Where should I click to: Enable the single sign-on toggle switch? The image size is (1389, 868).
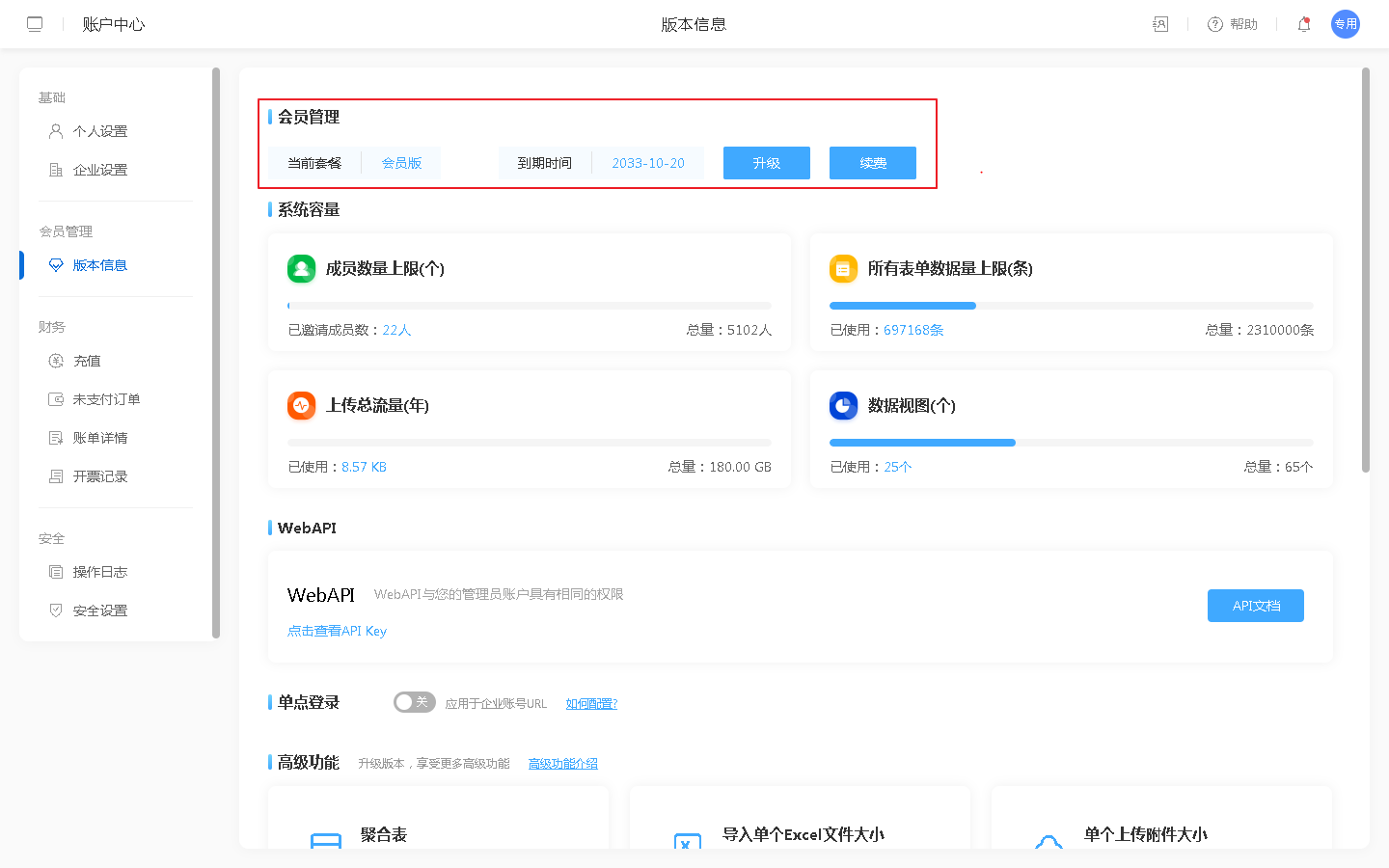(x=414, y=702)
